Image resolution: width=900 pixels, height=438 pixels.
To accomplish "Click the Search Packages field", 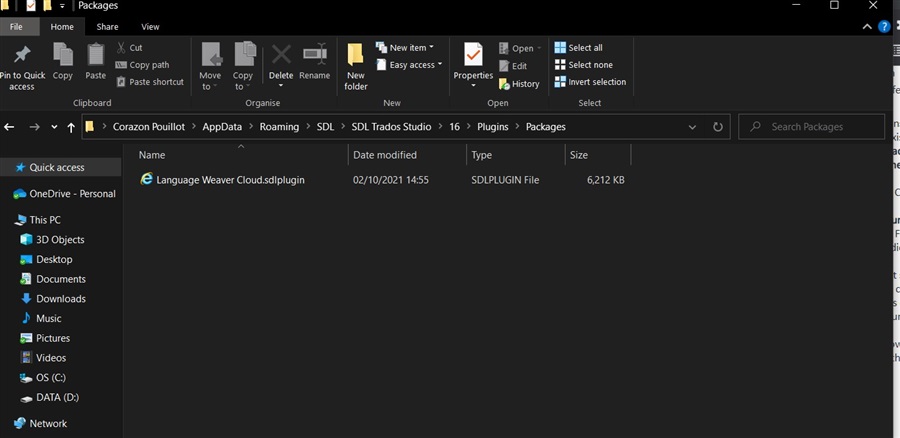I will coord(812,127).
